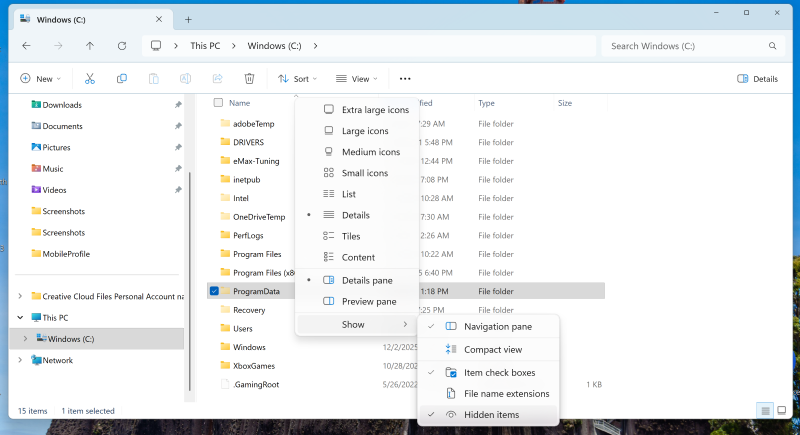Enable File name extensions option
The image size is (800, 435).
(x=488, y=394)
